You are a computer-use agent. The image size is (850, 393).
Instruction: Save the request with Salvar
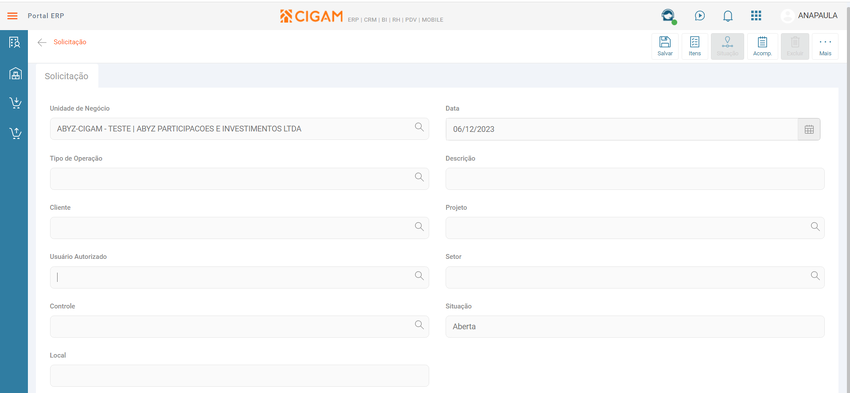(x=665, y=47)
